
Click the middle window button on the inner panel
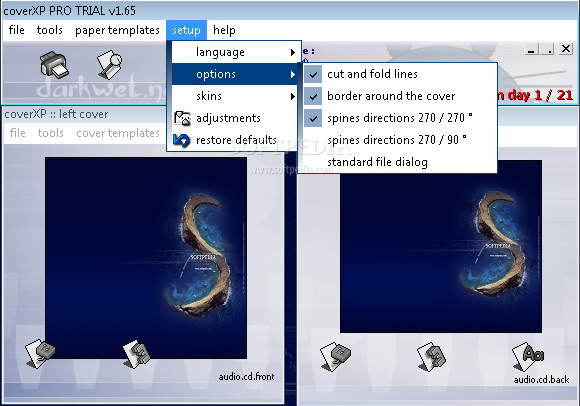click(x=547, y=49)
